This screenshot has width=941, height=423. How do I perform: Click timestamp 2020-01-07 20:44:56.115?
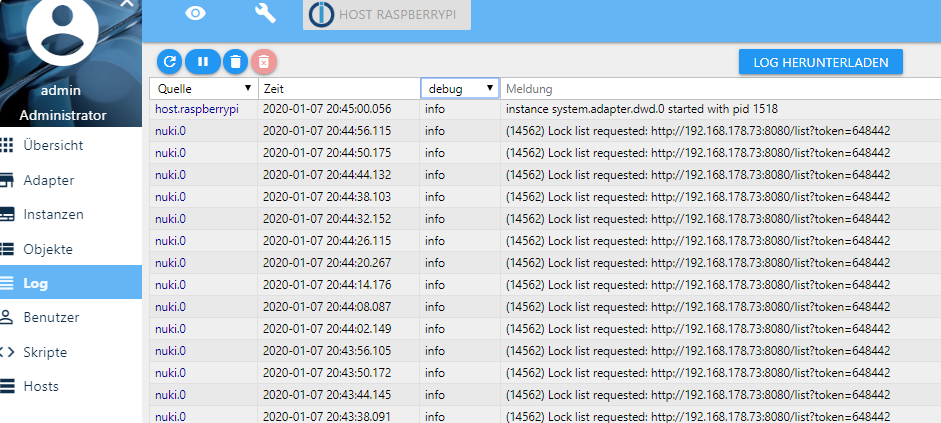click(327, 131)
